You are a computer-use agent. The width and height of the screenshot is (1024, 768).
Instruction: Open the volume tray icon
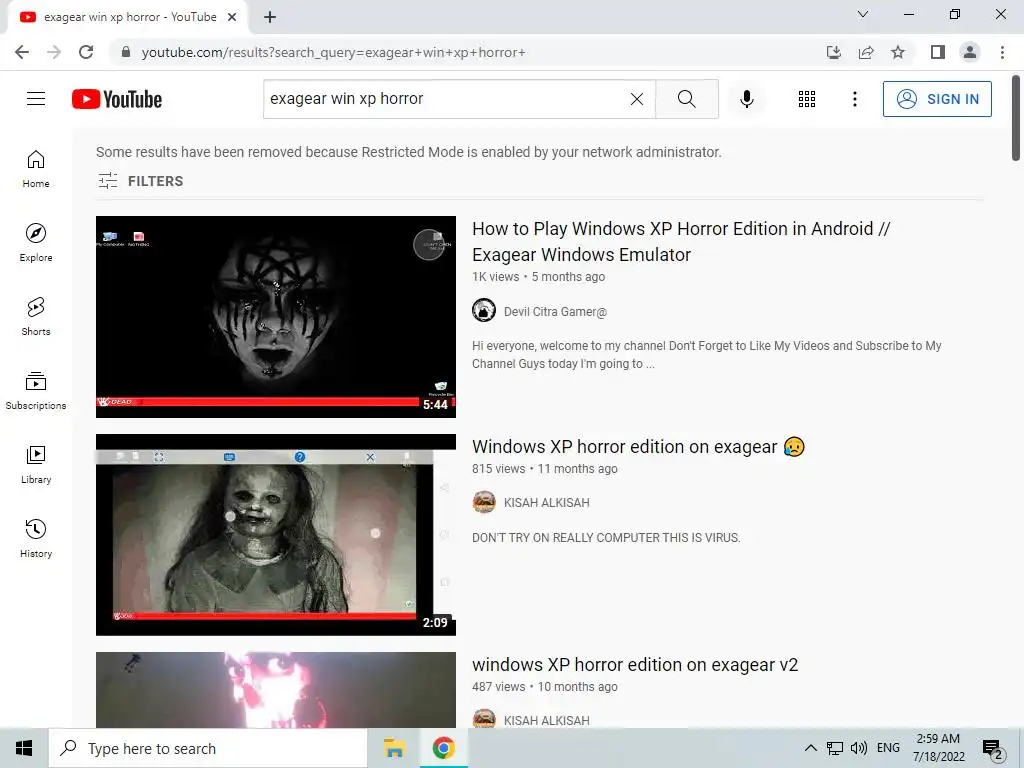click(x=859, y=748)
